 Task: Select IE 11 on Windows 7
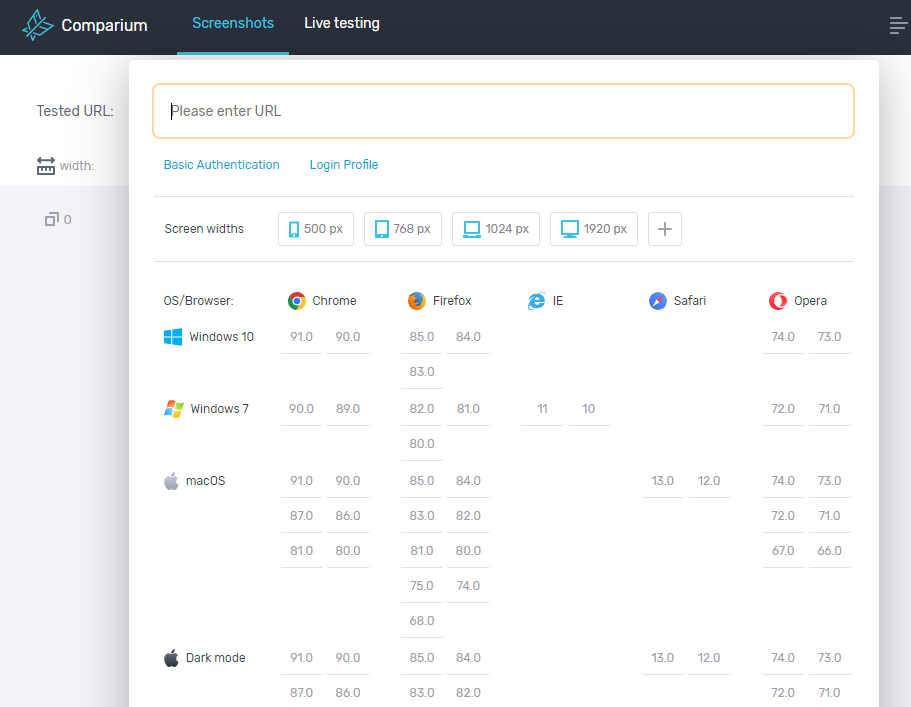click(x=542, y=409)
